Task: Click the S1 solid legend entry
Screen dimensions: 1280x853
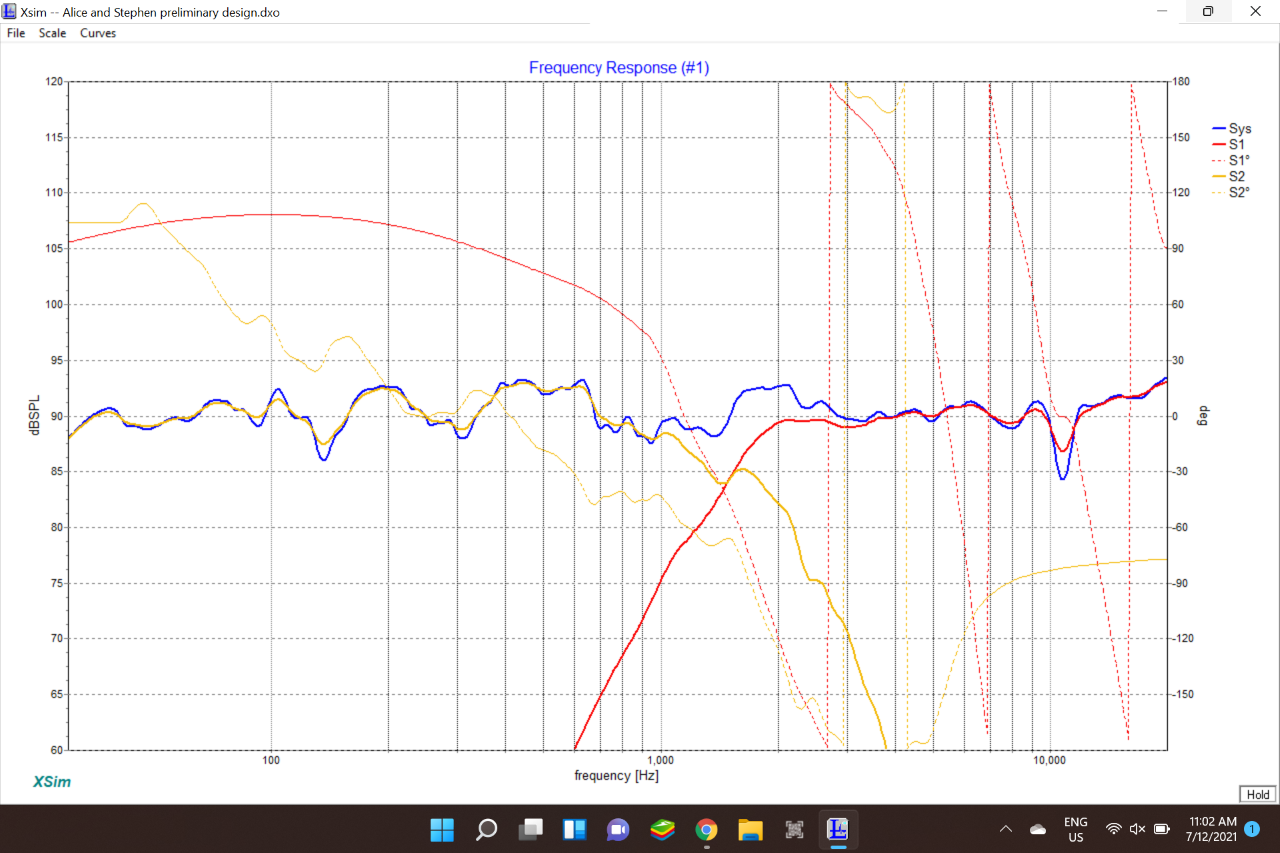Action: 1228,145
